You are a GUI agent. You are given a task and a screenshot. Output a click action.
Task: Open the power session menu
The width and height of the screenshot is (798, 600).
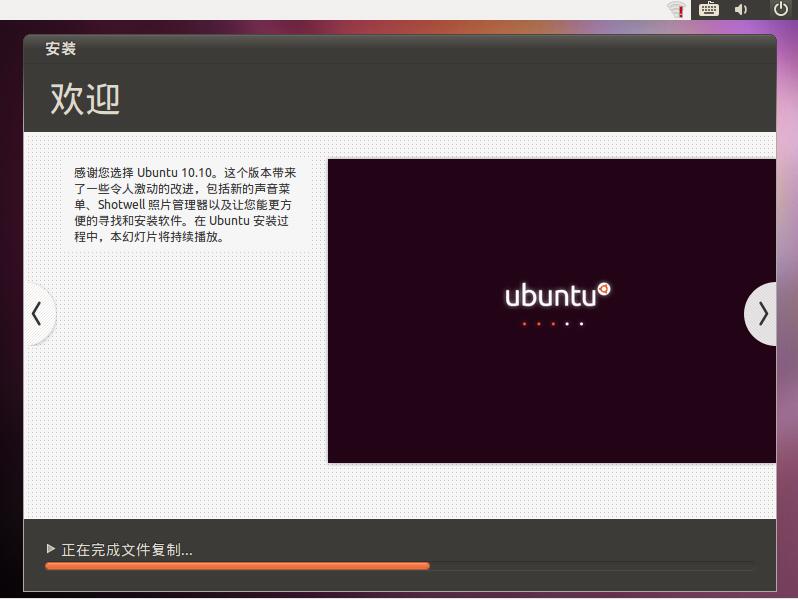[x=781, y=9]
